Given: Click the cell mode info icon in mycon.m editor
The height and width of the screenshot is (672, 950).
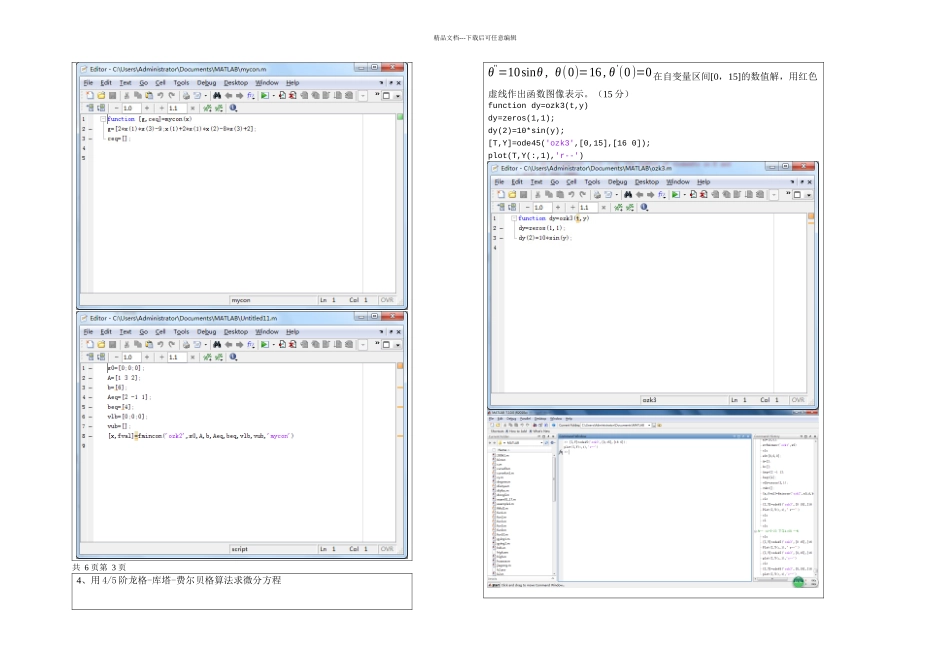Looking at the screenshot, I should click(x=233, y=107).
